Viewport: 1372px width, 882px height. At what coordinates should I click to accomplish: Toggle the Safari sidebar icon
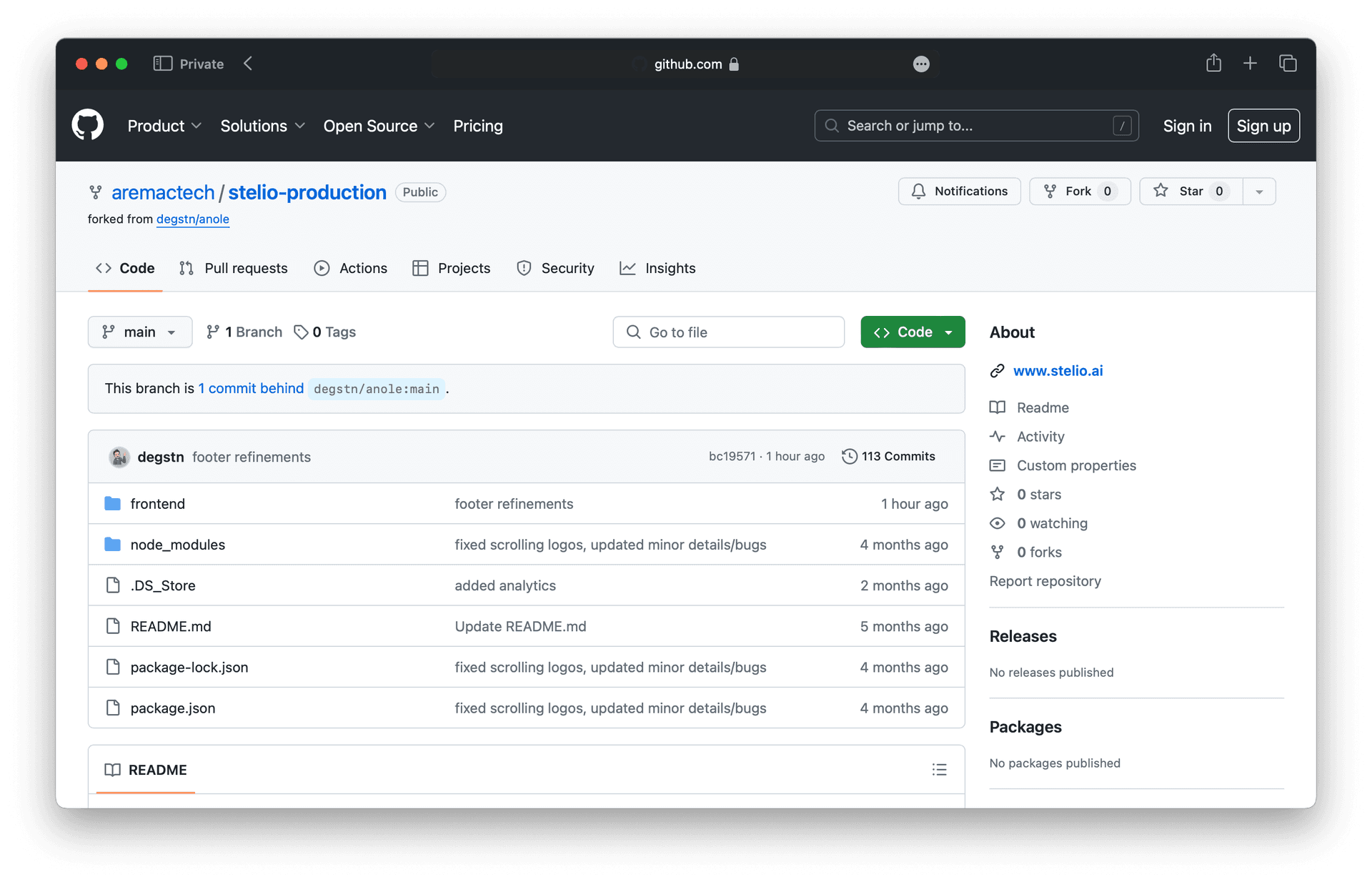162,64
